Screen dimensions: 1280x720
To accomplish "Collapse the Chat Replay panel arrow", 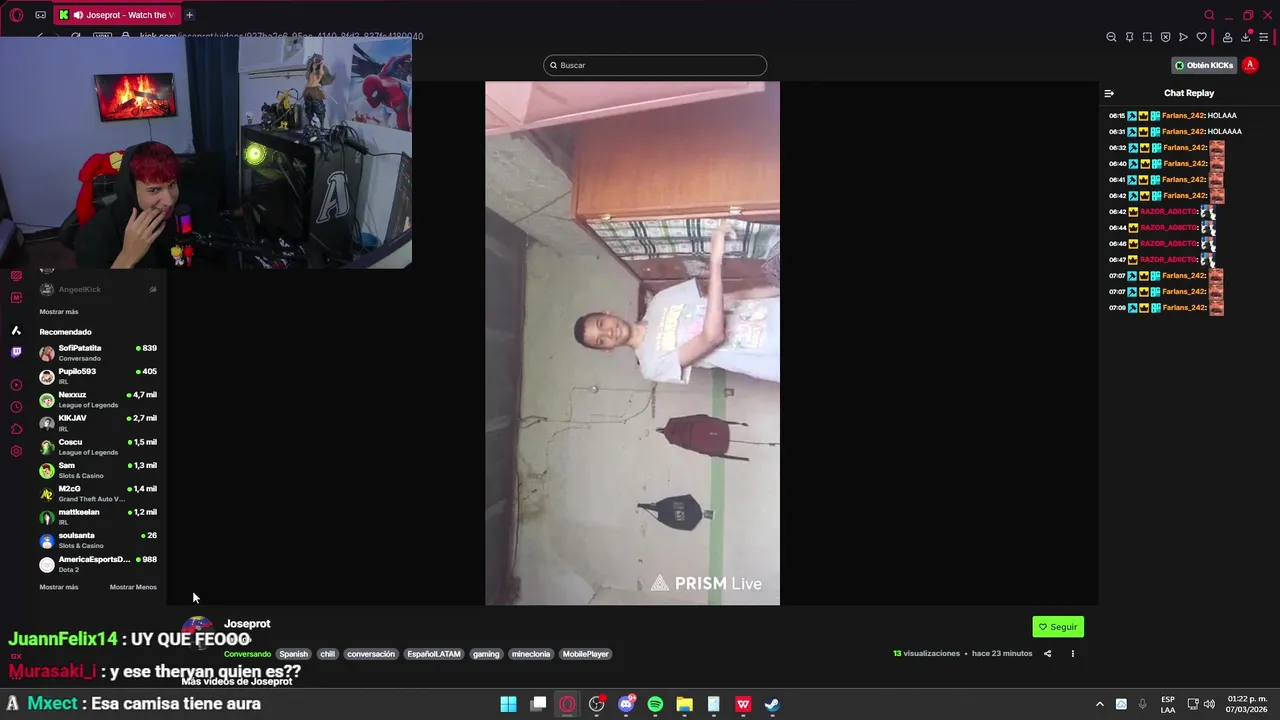I will pos(1109,93).
